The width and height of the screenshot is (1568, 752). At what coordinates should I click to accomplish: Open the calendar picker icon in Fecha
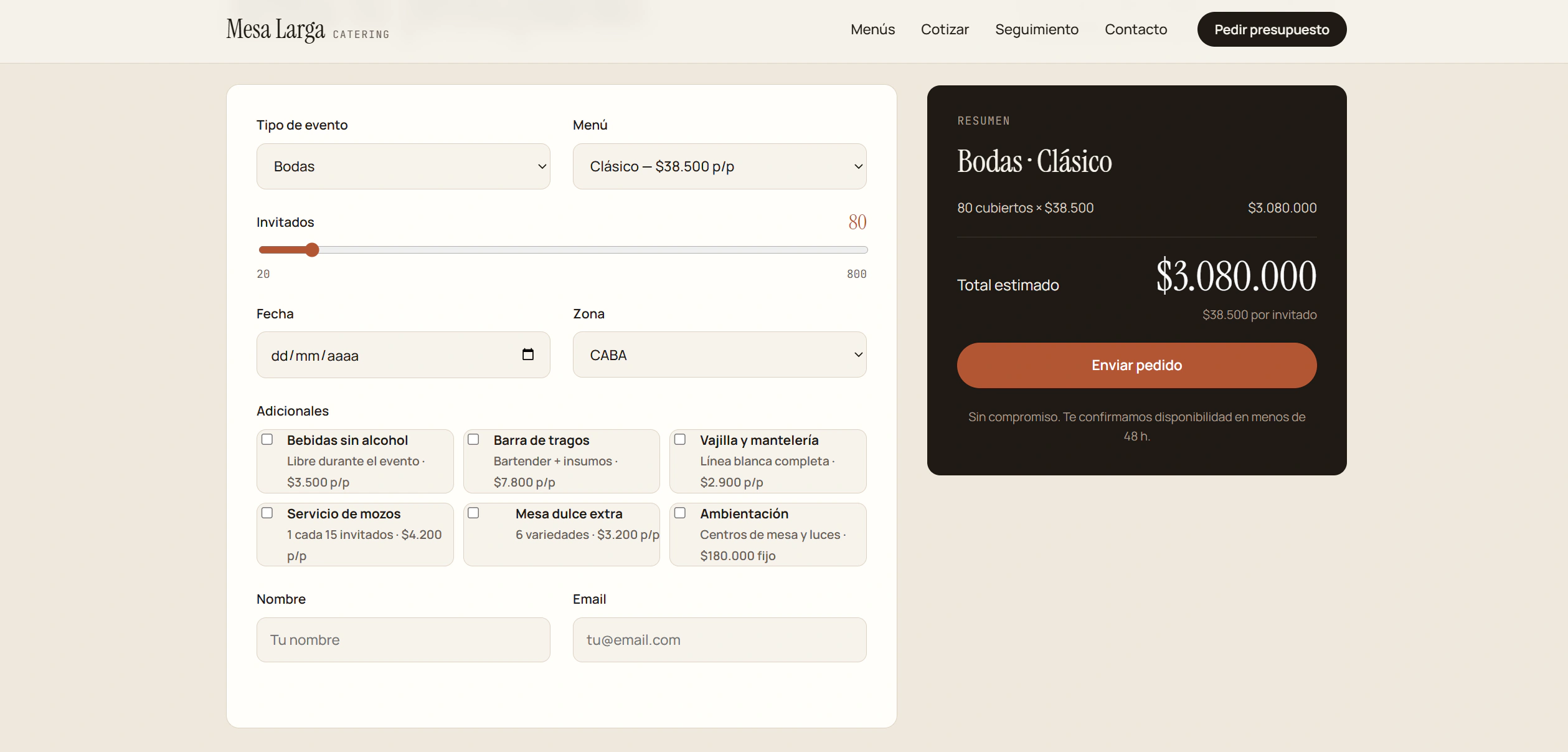point(528,355)
